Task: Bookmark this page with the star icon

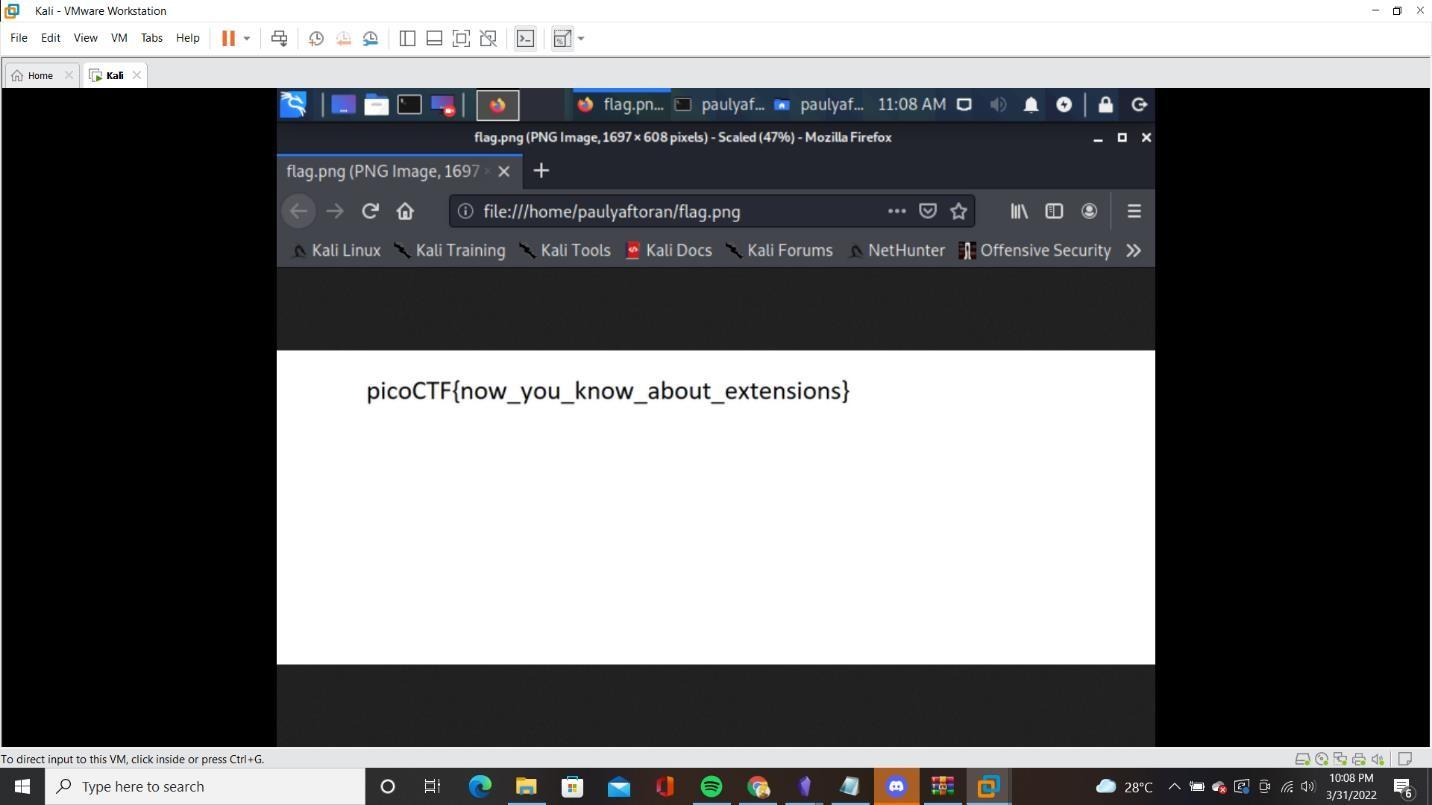Action: click(x=959, y=211)
